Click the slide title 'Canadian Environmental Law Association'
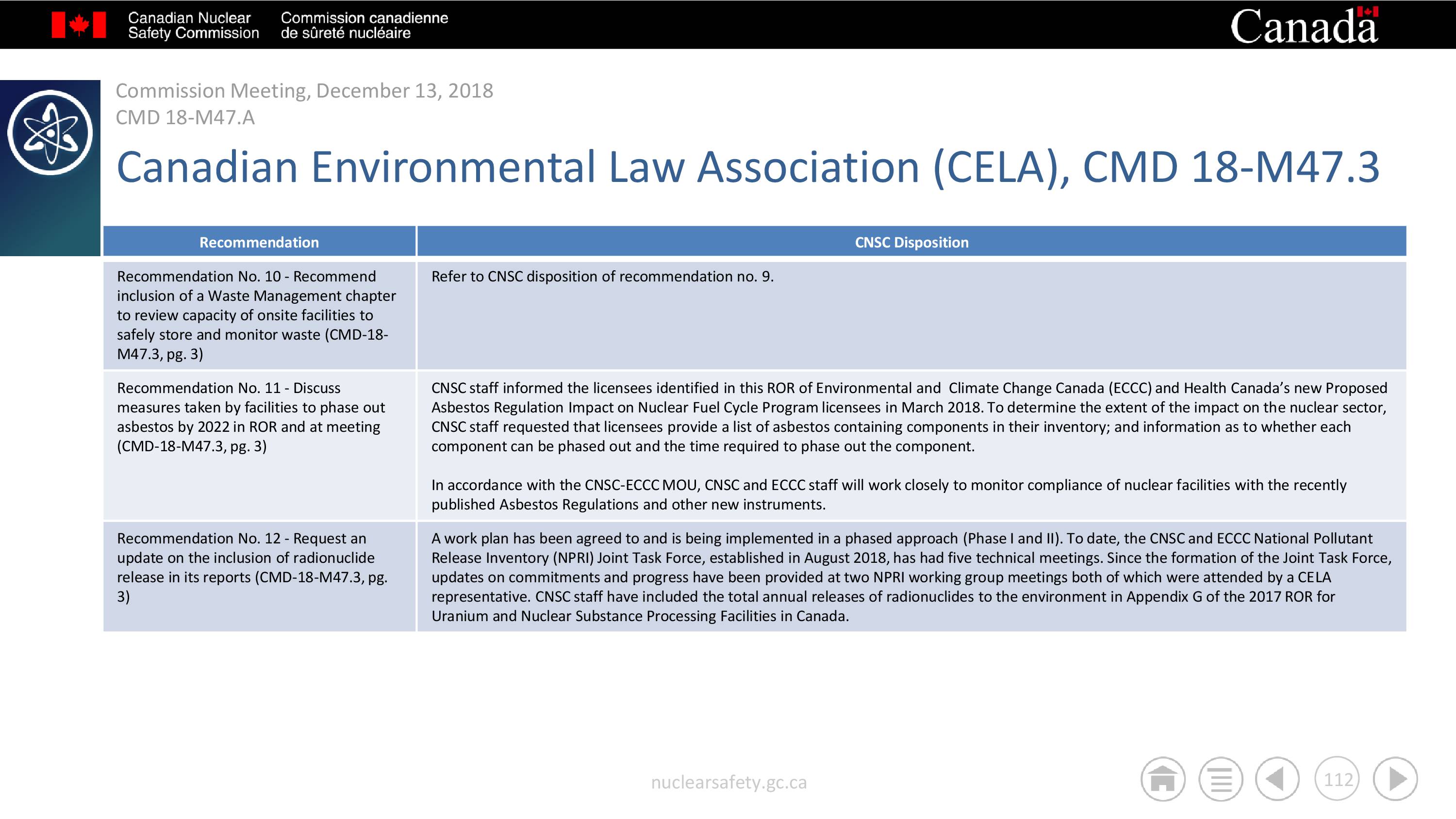 [x=748, y=167]
